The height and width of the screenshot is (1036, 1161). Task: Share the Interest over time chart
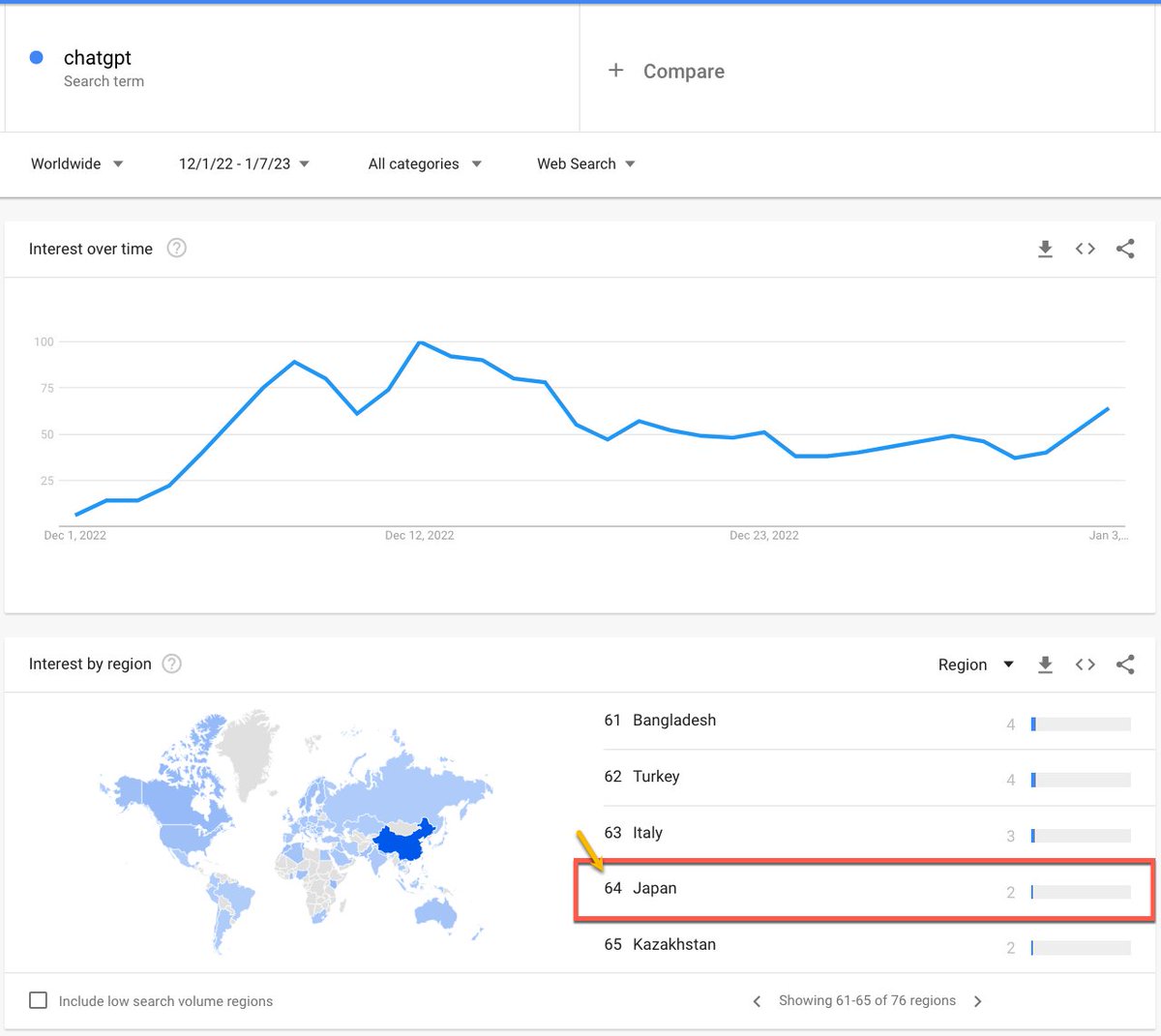(1125, 249)
